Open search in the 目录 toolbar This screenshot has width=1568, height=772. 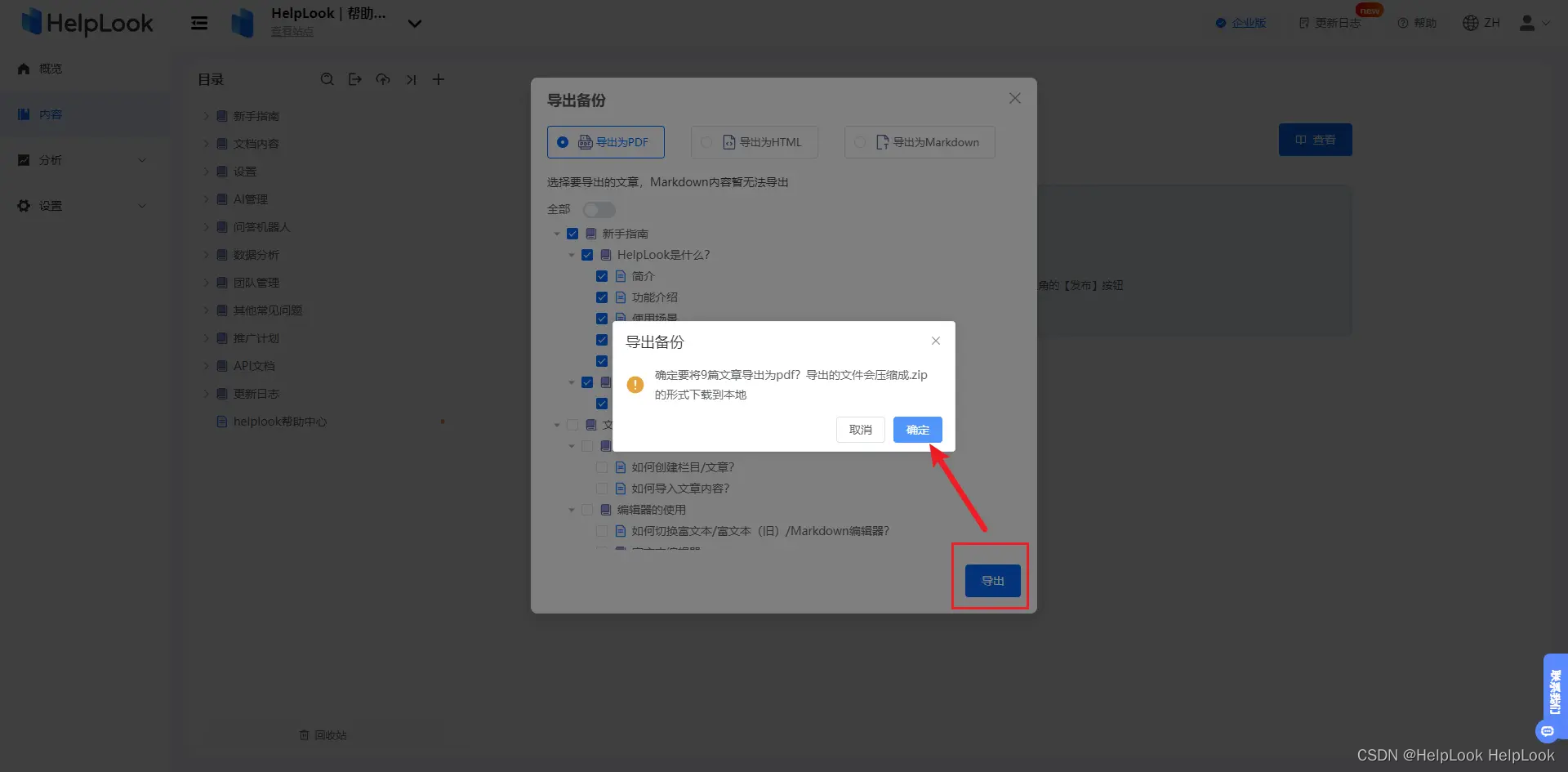(x=327, y=79)
